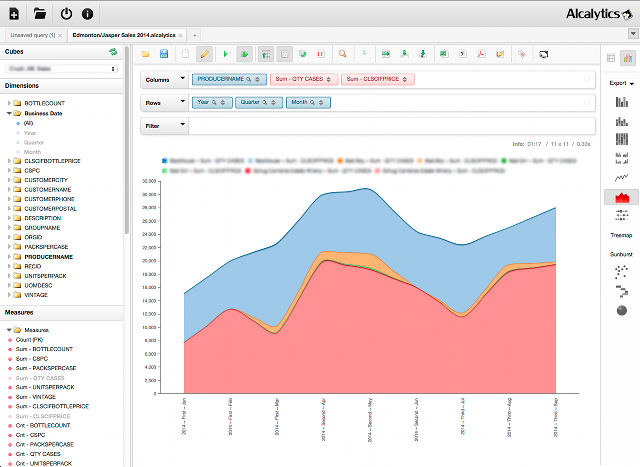Click the Sum - CLSCIFPRICE measure chip
Screen dimensions: 640x467
pyautogui.click(x=380, y=79)
